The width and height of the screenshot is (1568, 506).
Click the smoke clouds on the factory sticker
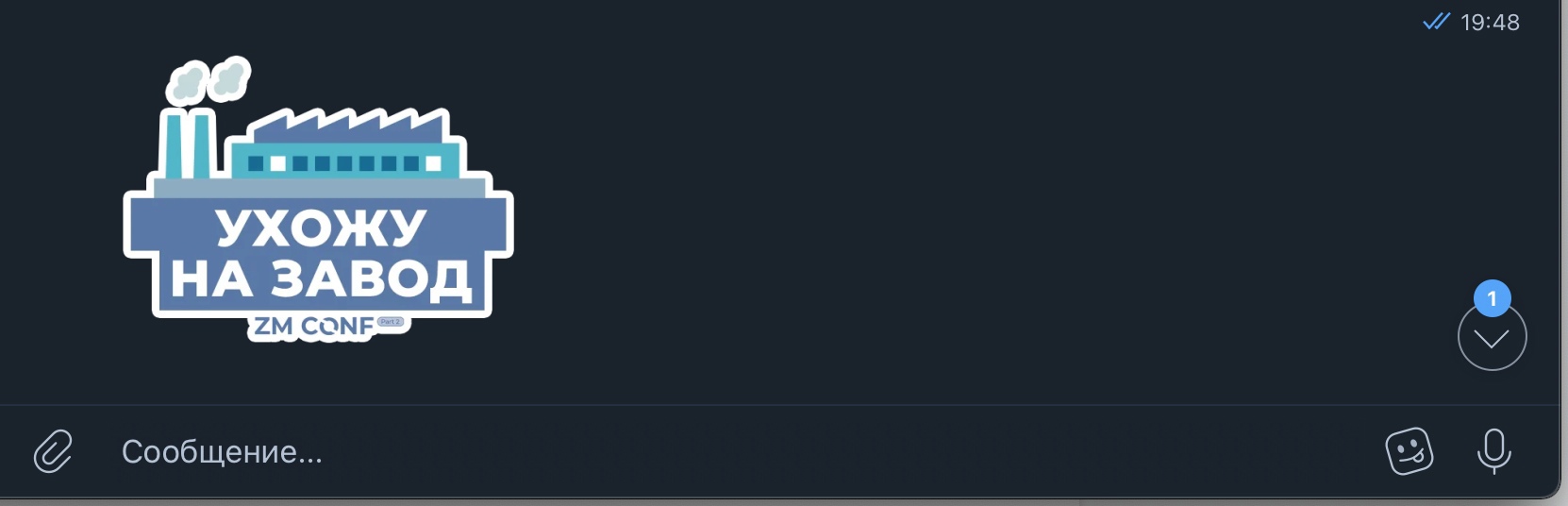[x=209, y=80]
